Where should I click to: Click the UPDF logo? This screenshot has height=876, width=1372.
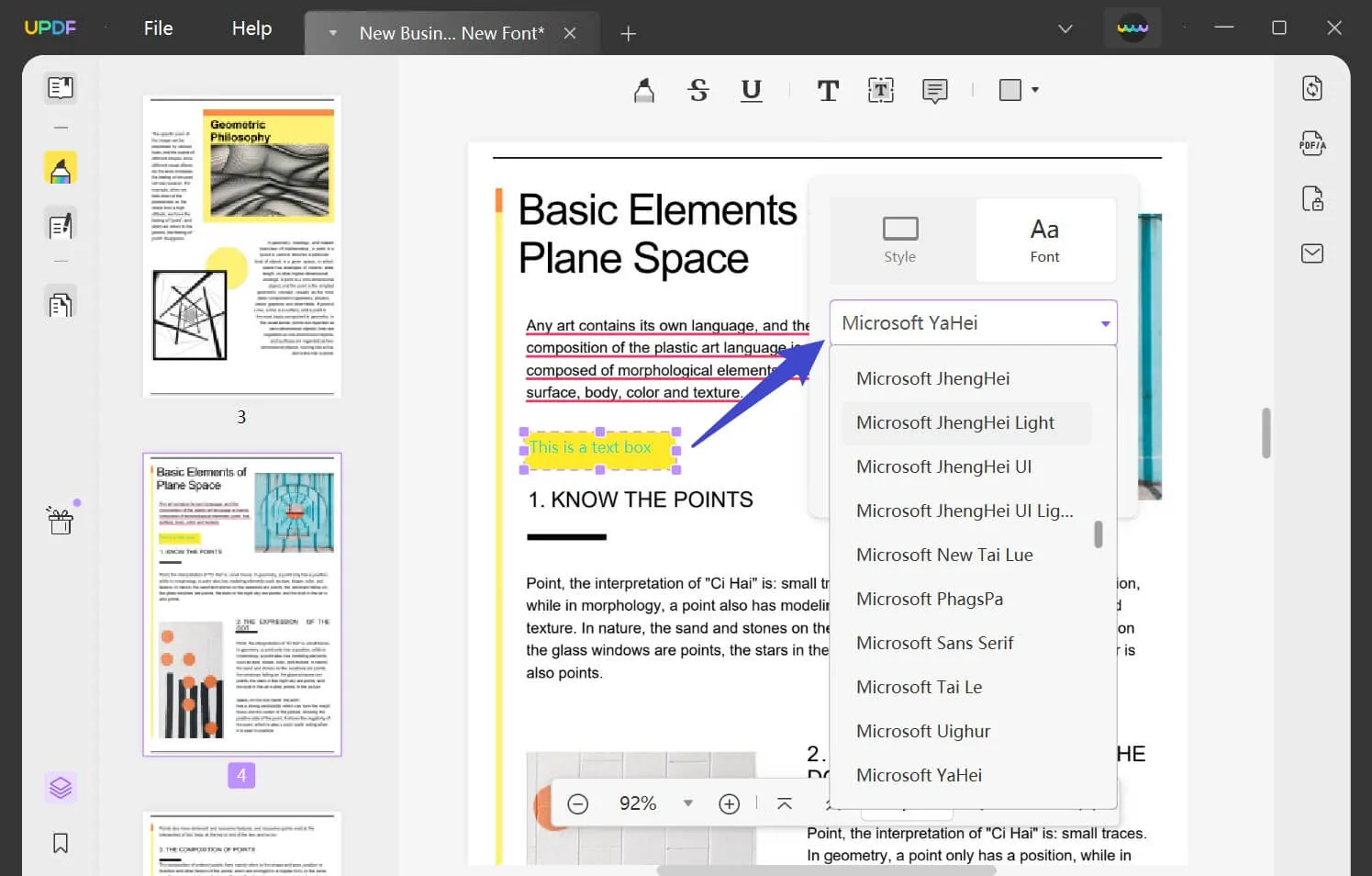tap(50, 28)
